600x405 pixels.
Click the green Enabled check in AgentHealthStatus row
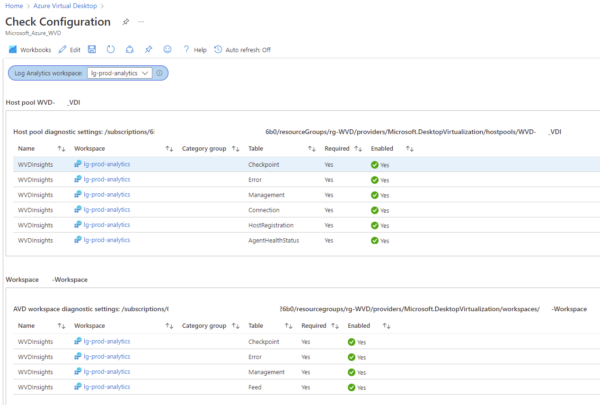pyautogui.click(x=375, y=240)
